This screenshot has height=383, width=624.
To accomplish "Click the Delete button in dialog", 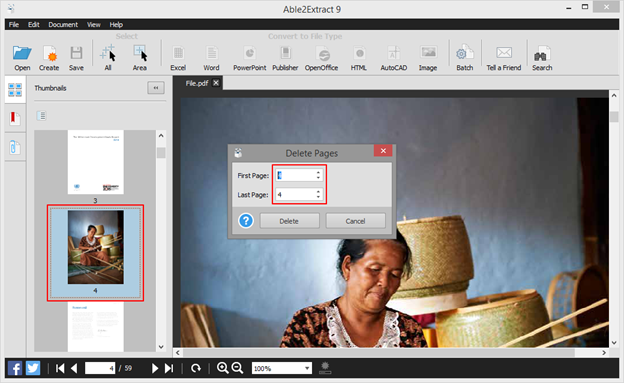I will [x=289, y=221].
